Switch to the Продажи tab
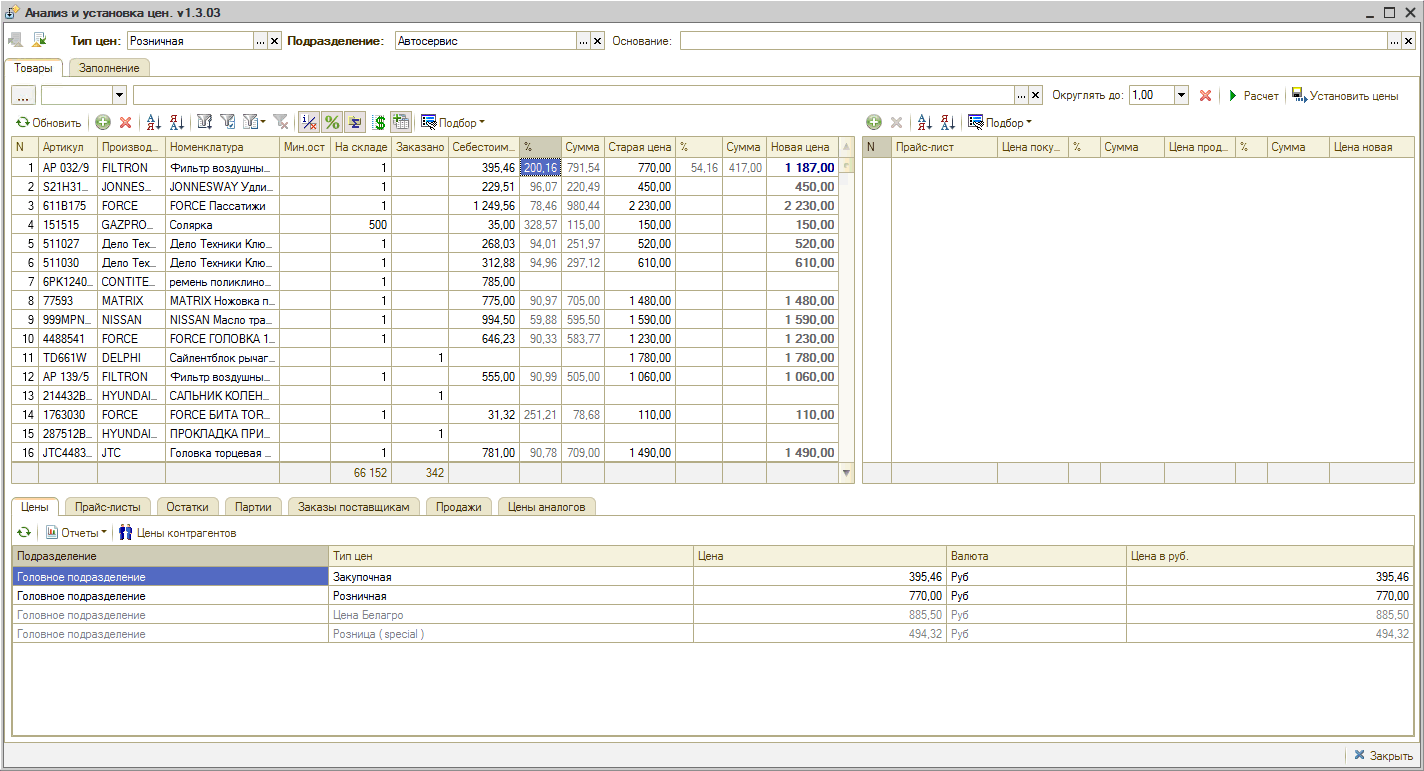1424x771 pixels. click(459, 507)
